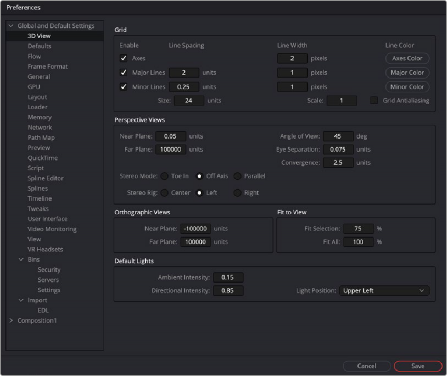This screenshot has height=376, width=447.
Task: Click the Ambient Intensity value field
Action: [x=228, y=277]
